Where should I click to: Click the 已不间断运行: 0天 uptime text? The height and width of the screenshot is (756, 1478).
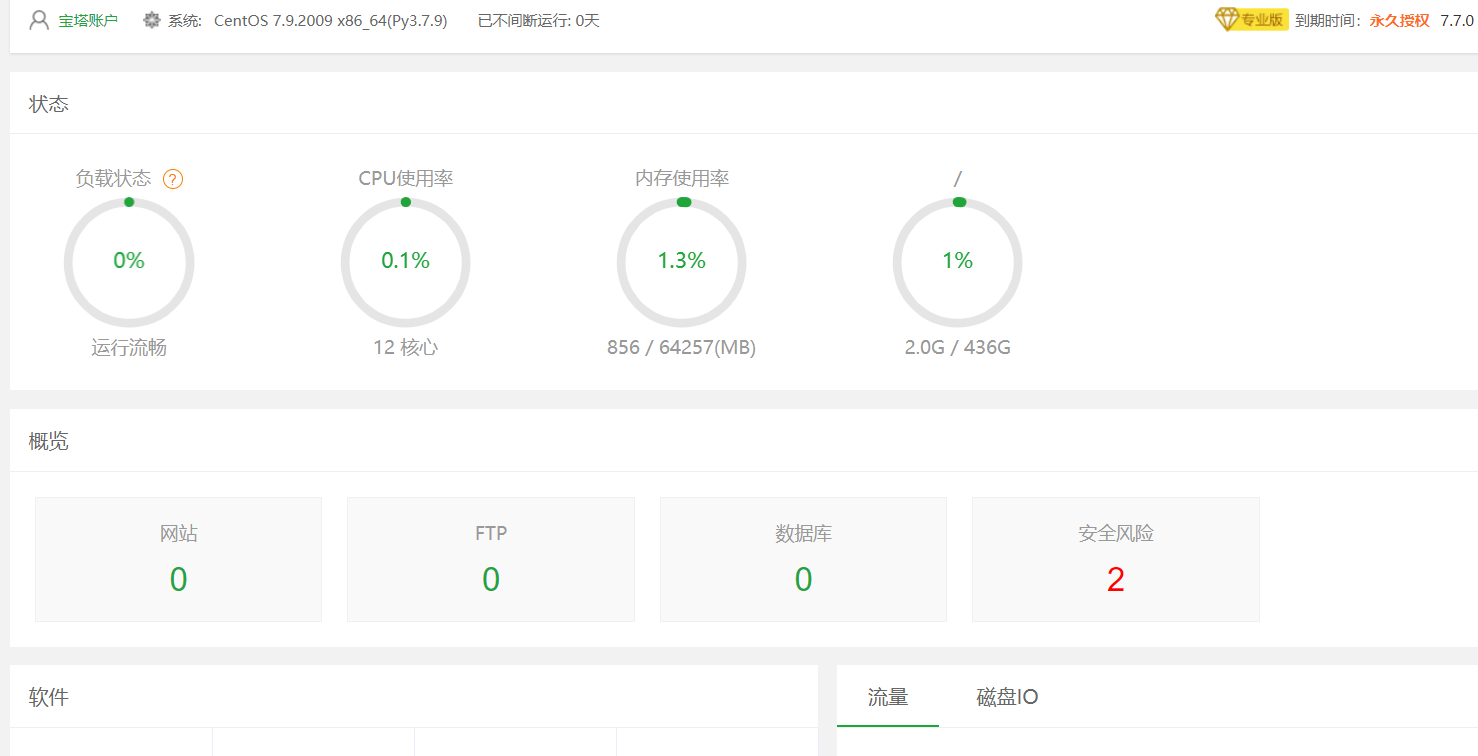(x=539, y=21)
